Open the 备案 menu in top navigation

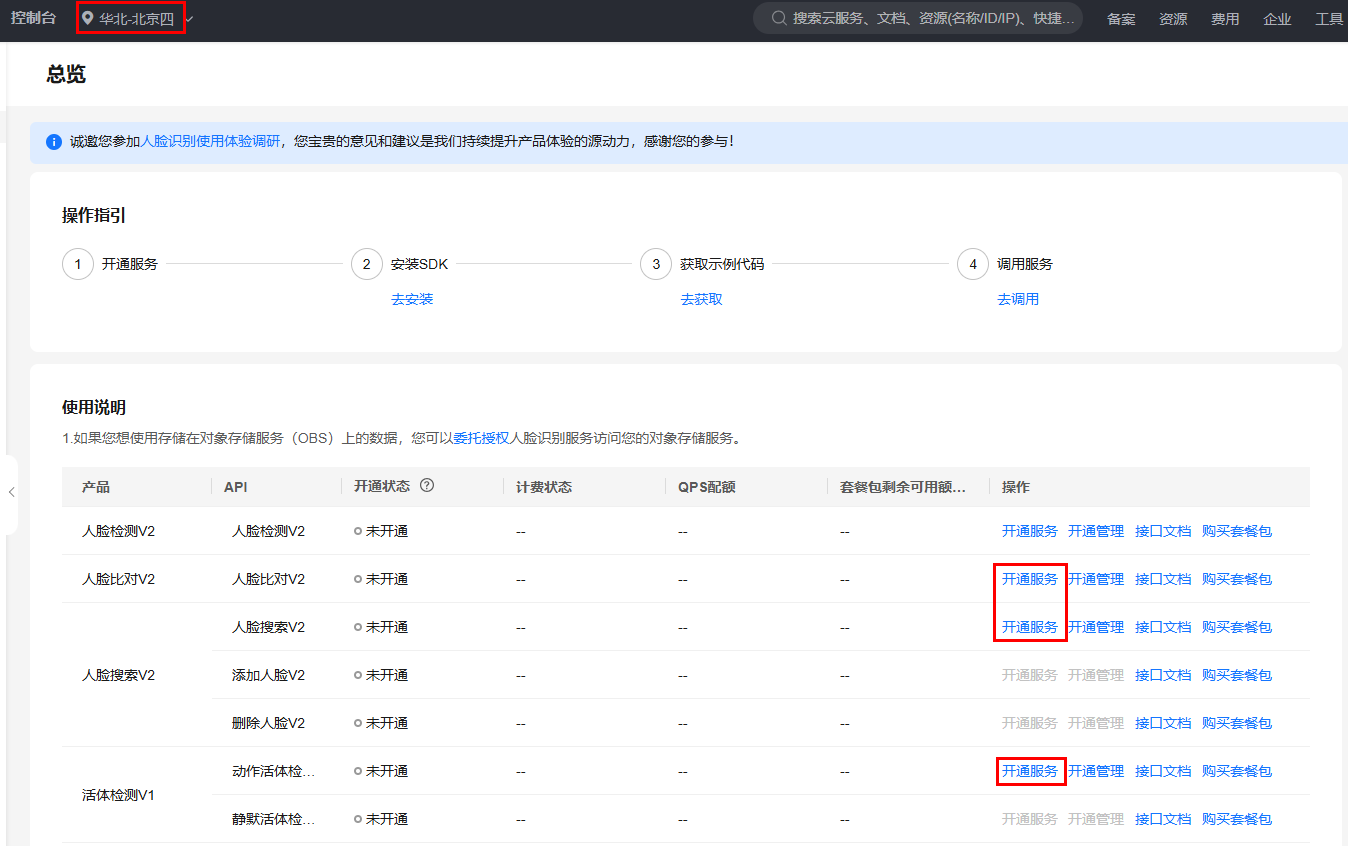[x=1121, y=19]
